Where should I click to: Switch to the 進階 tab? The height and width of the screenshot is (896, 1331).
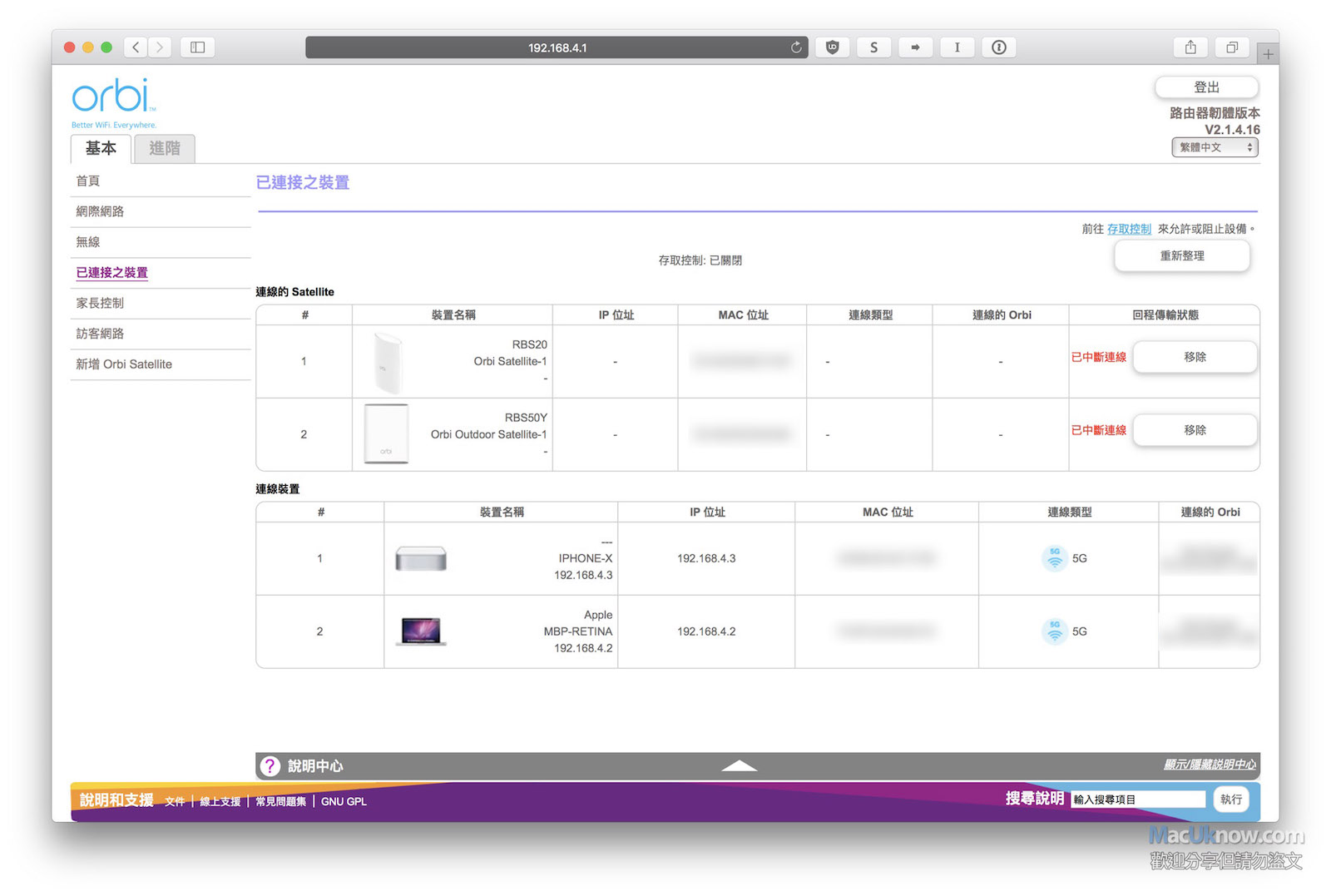(165, 148)
